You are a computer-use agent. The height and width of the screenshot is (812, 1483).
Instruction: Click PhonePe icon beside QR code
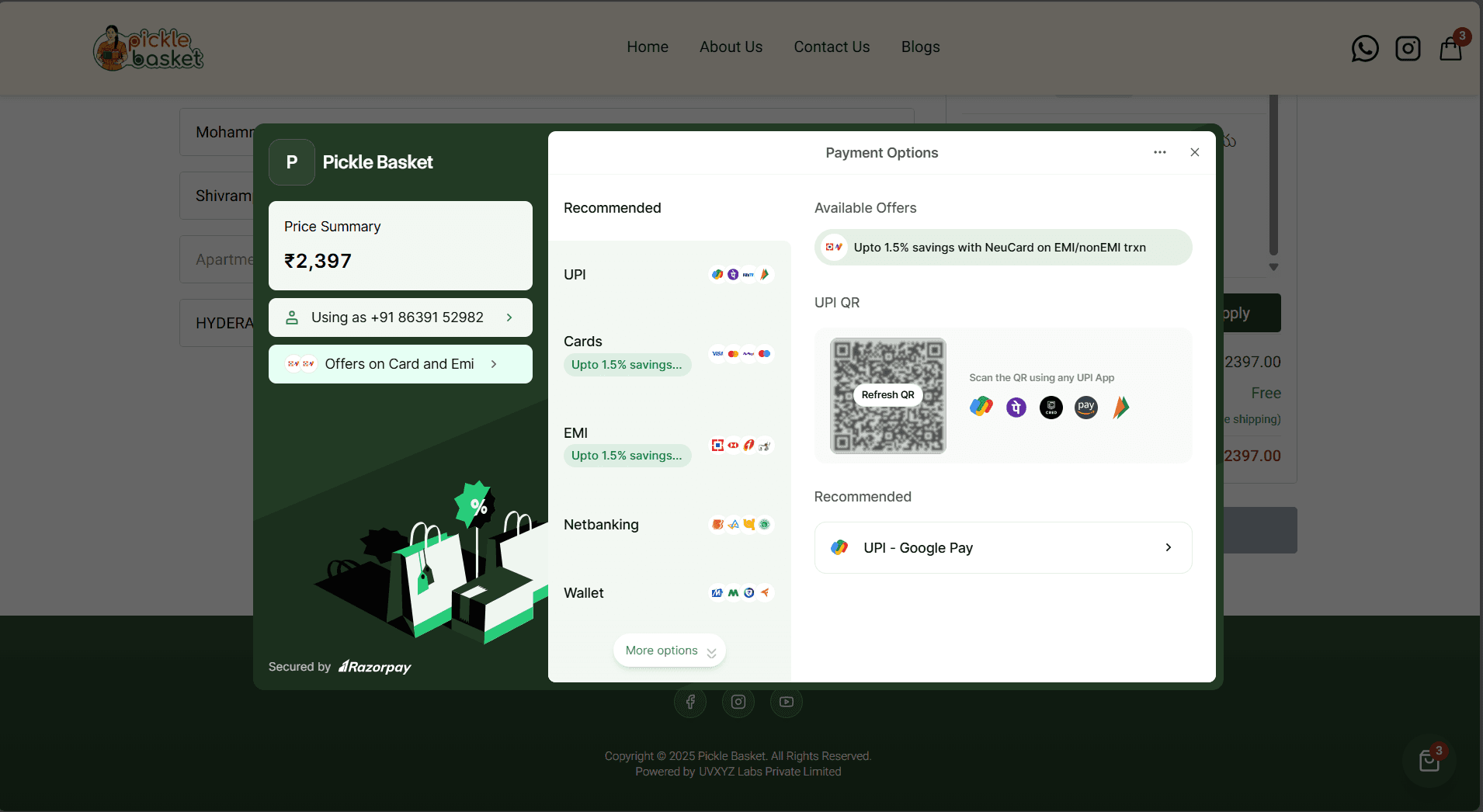[1016, 407]
